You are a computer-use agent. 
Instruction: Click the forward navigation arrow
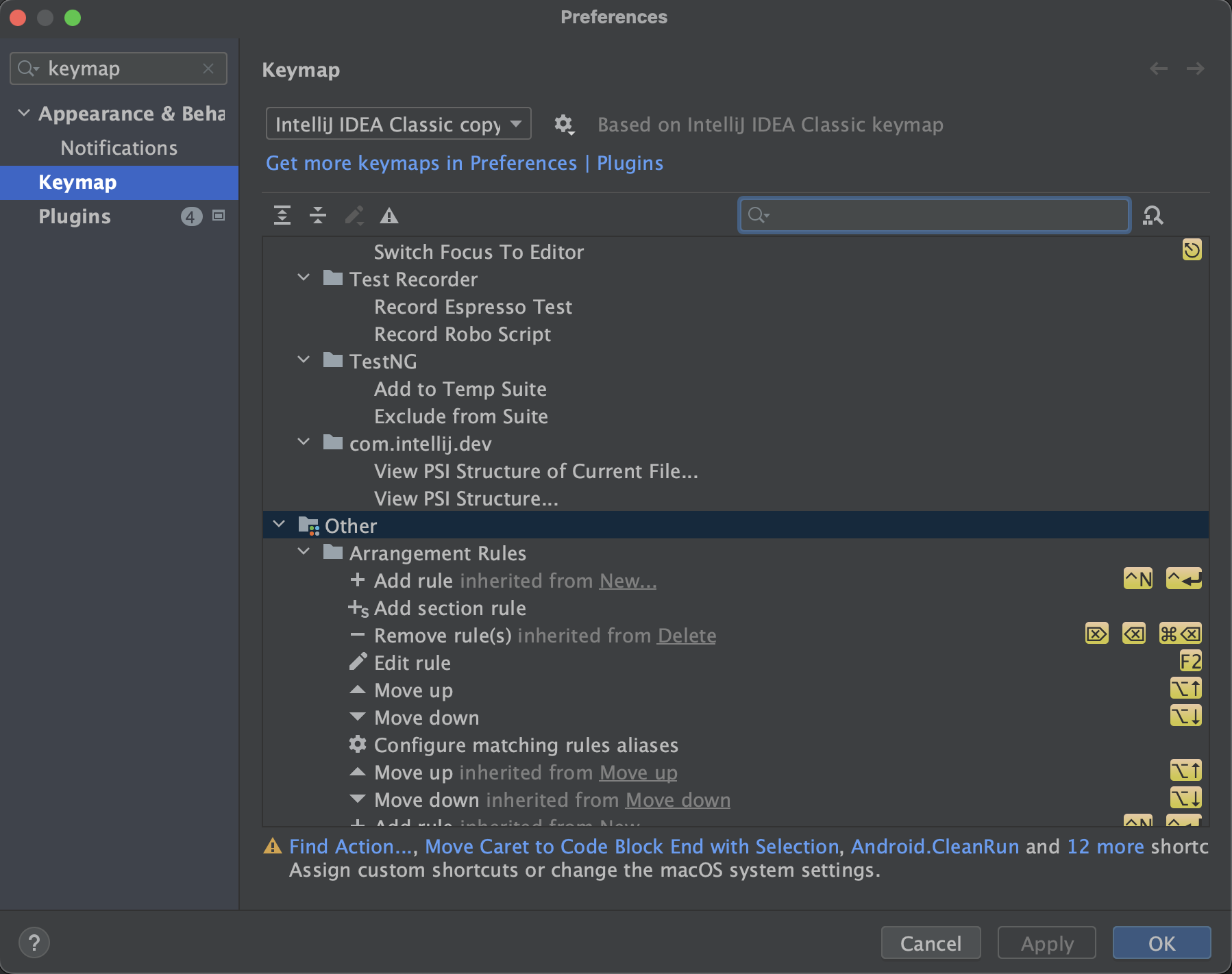coord(1196,68)
